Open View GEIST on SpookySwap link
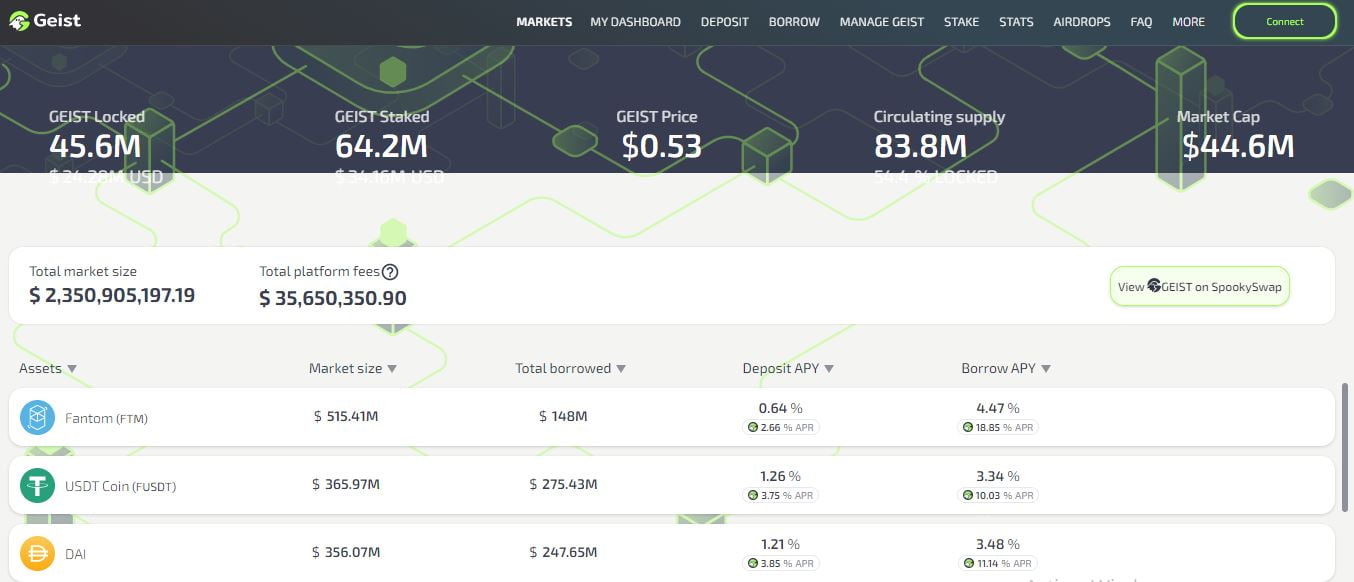Viewport: 1354px width, 582px height. tap(1199, 287)
